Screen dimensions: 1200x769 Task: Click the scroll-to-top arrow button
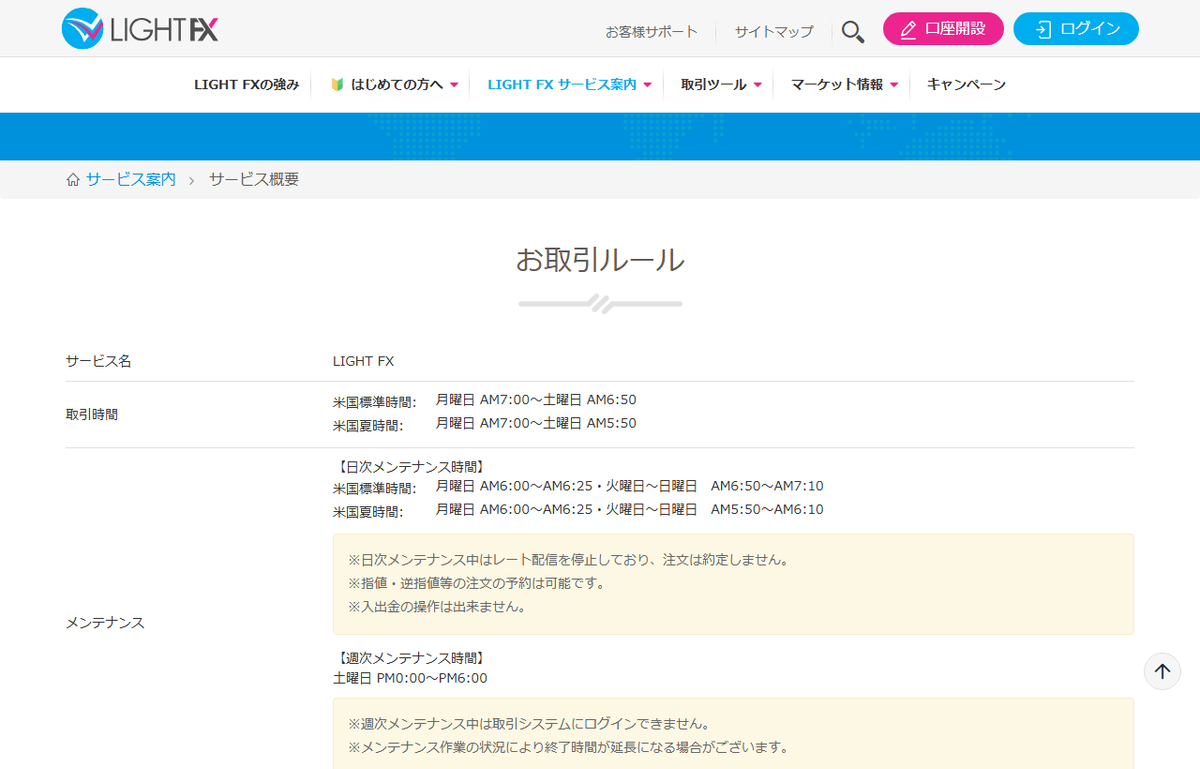(x=1162, y=672)
